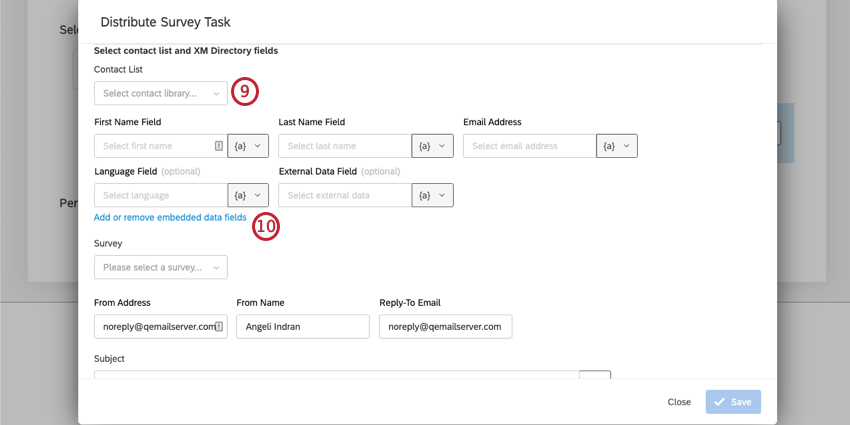Click Add or remove embedded data fields

(170, 217)
